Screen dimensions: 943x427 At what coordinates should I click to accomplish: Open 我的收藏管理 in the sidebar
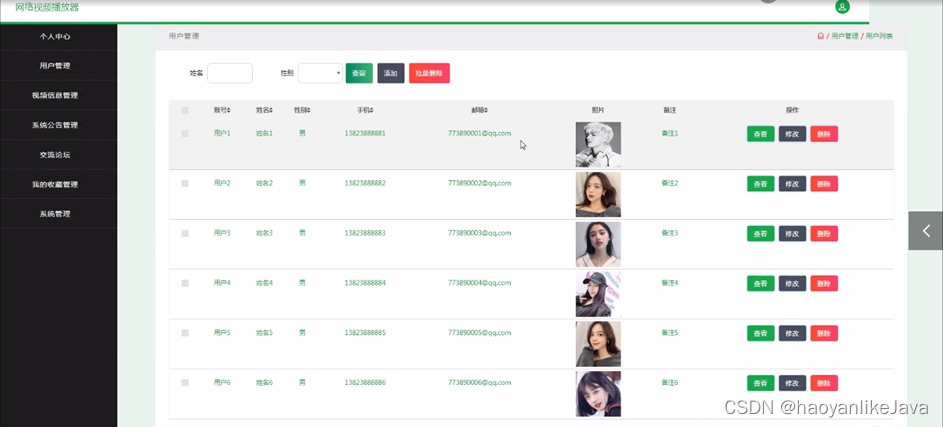(55, 185)
